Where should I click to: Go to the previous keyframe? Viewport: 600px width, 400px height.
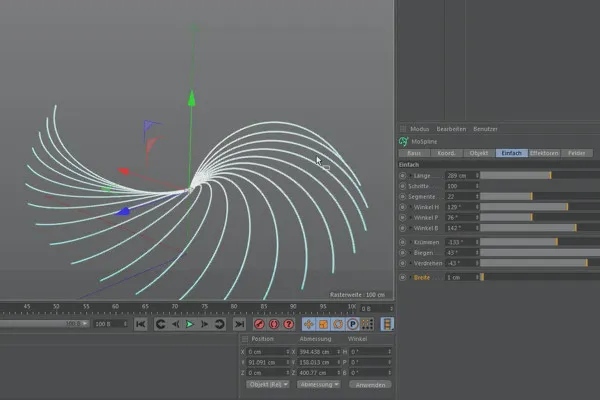[x=160, y=324]
